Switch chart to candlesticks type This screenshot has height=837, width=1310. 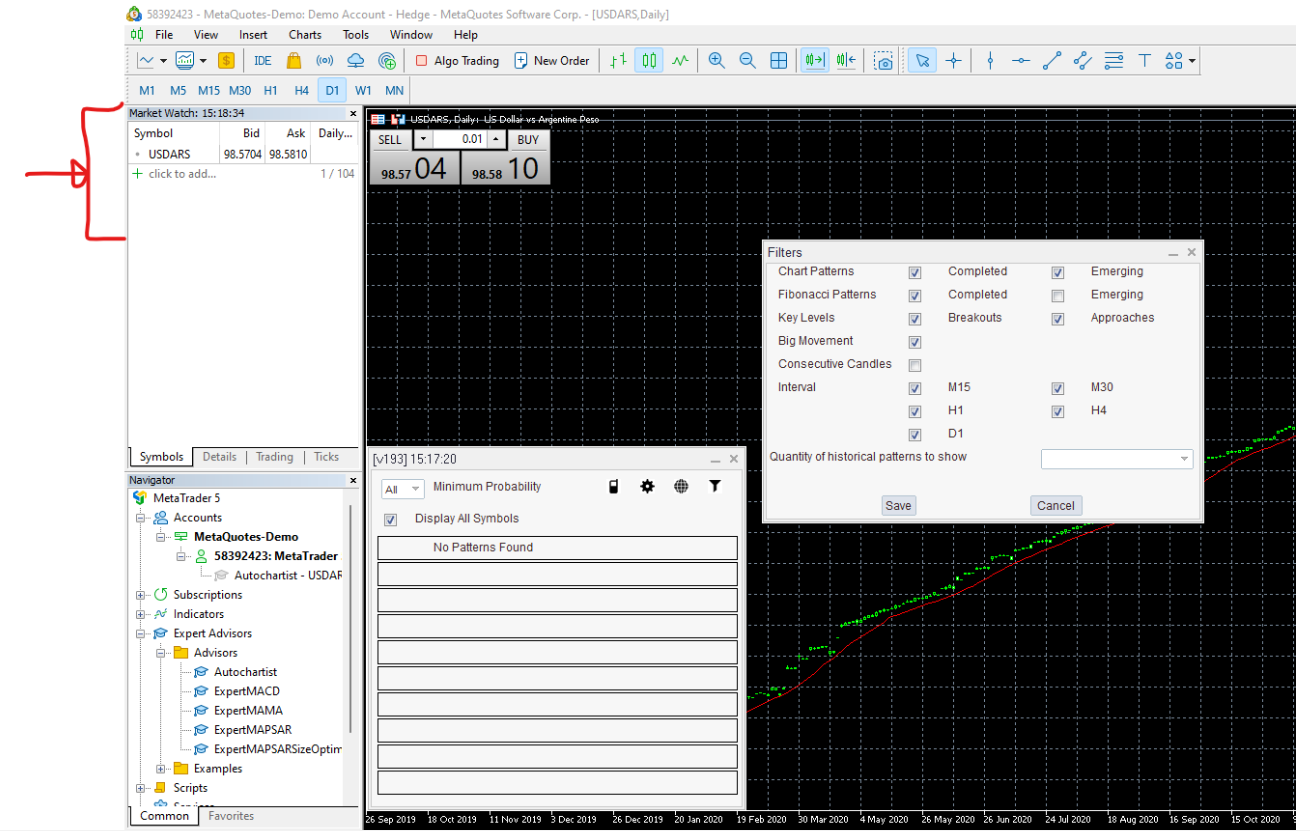tap(649, 61)
